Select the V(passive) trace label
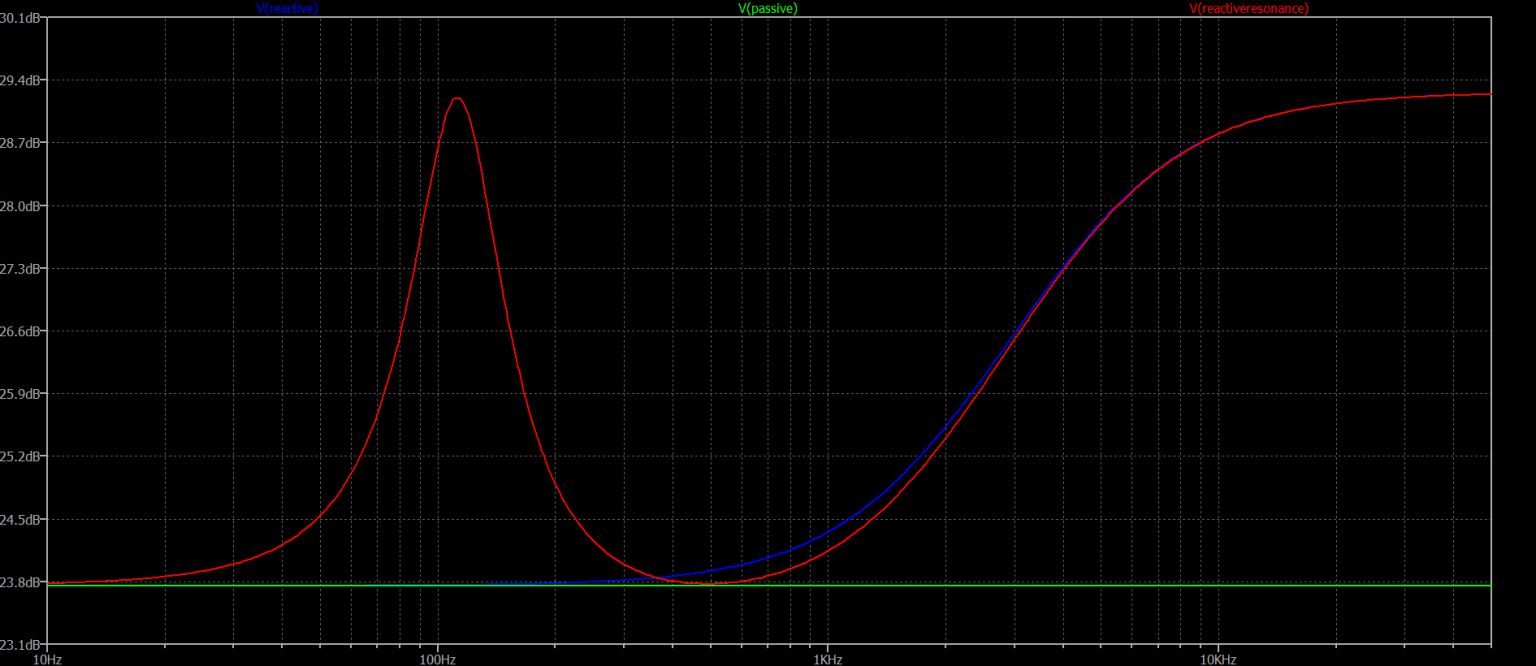1536x666 pixels. (767, 8)
